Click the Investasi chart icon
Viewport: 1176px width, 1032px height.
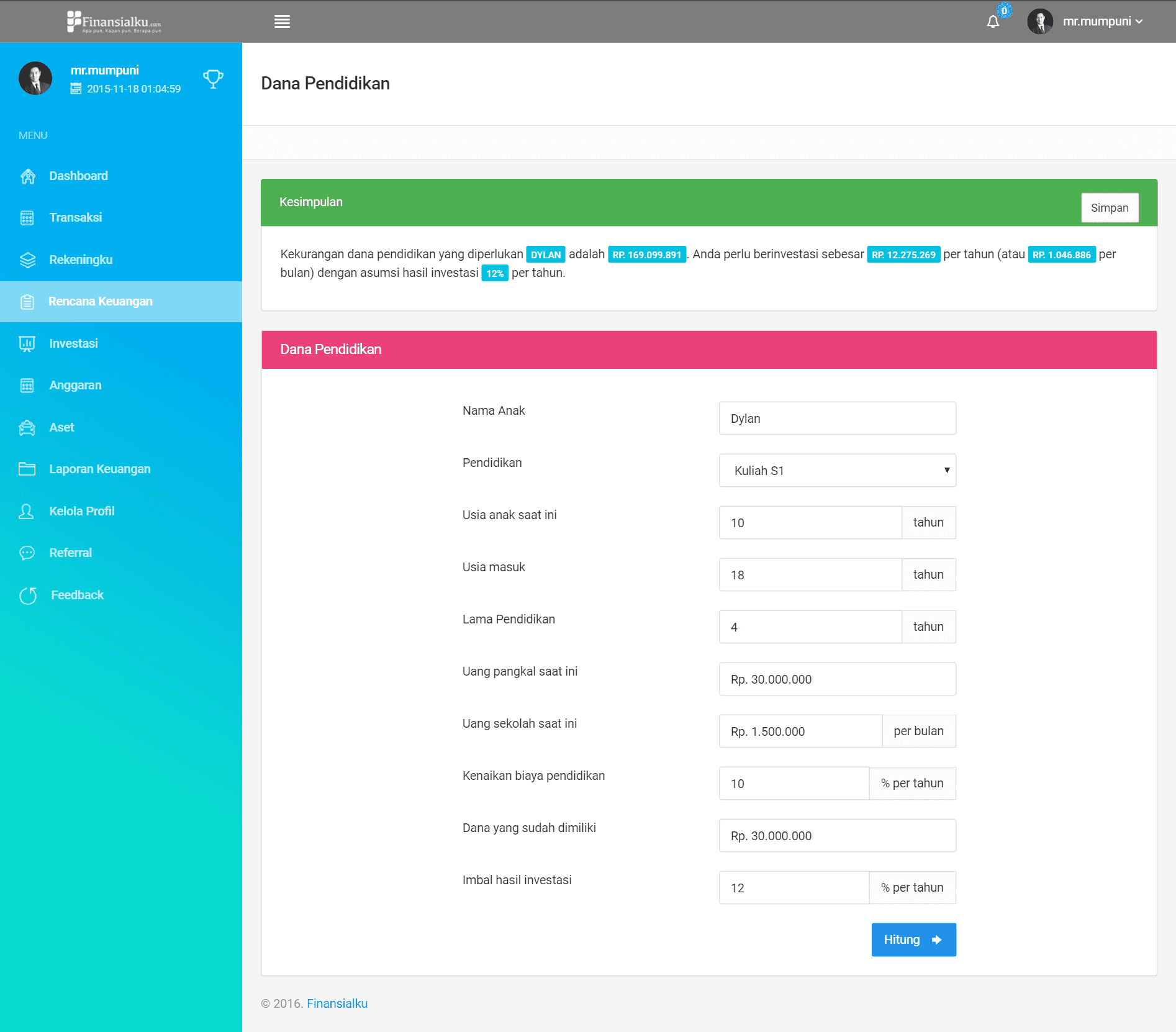27,344
